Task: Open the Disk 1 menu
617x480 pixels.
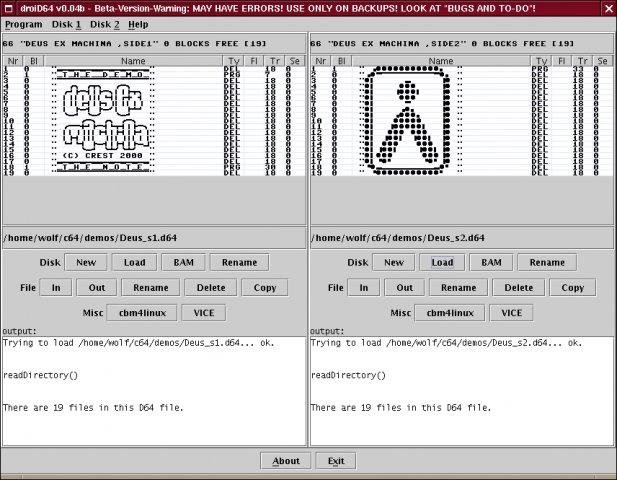Action: point(66,24)
